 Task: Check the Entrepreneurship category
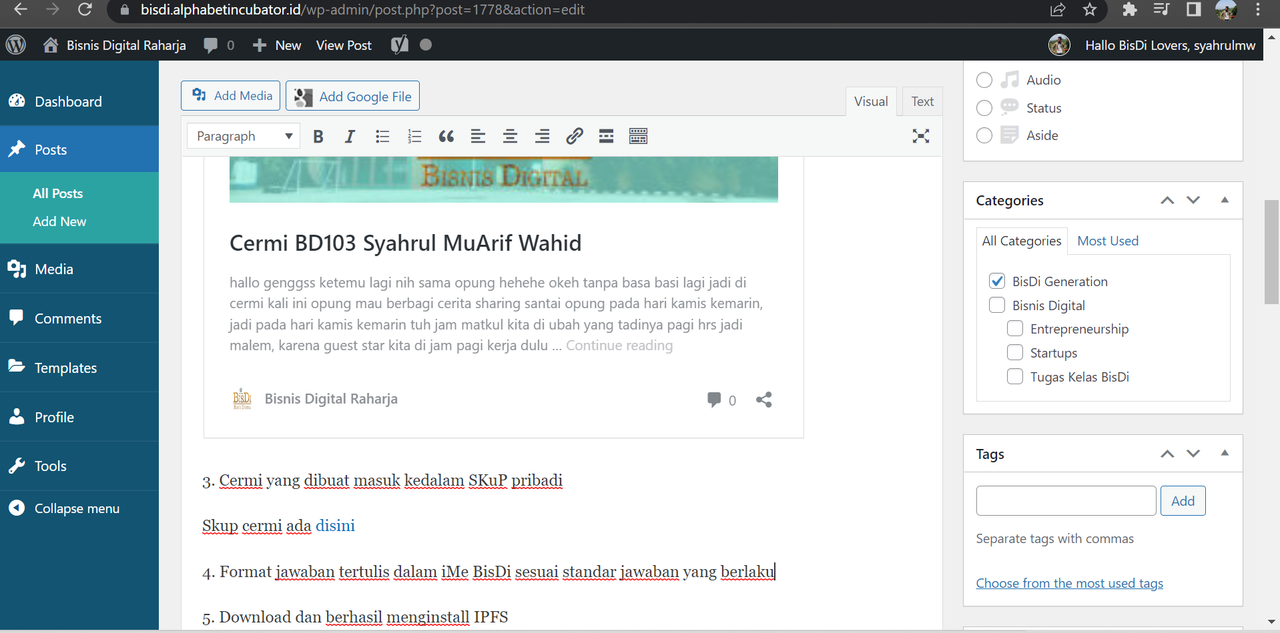(1015, 329)
